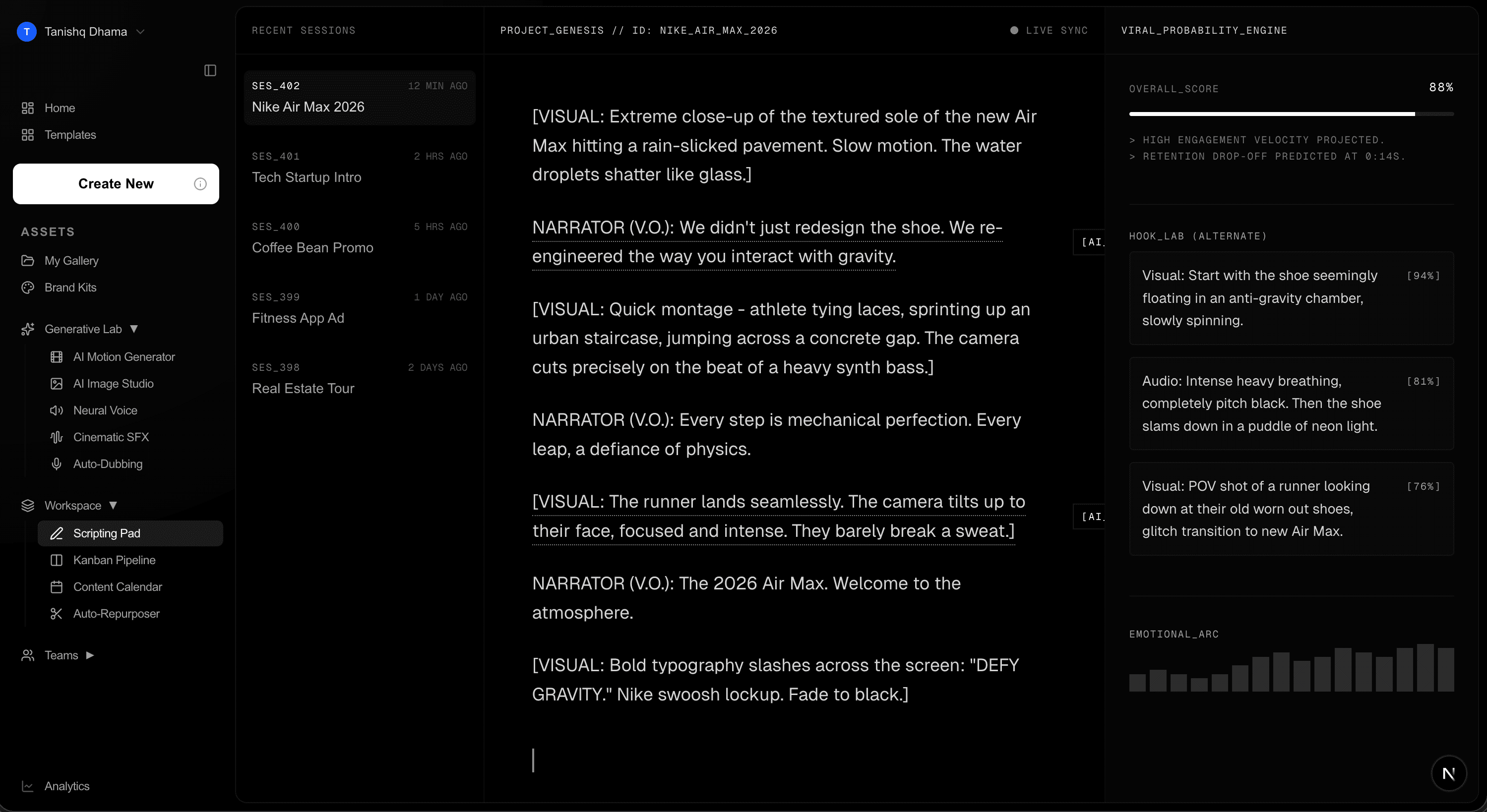Click the My Gallery folder icon
Image resolution: width=1487 pixels, height=812 pixels.
click(x=28, y=261)
